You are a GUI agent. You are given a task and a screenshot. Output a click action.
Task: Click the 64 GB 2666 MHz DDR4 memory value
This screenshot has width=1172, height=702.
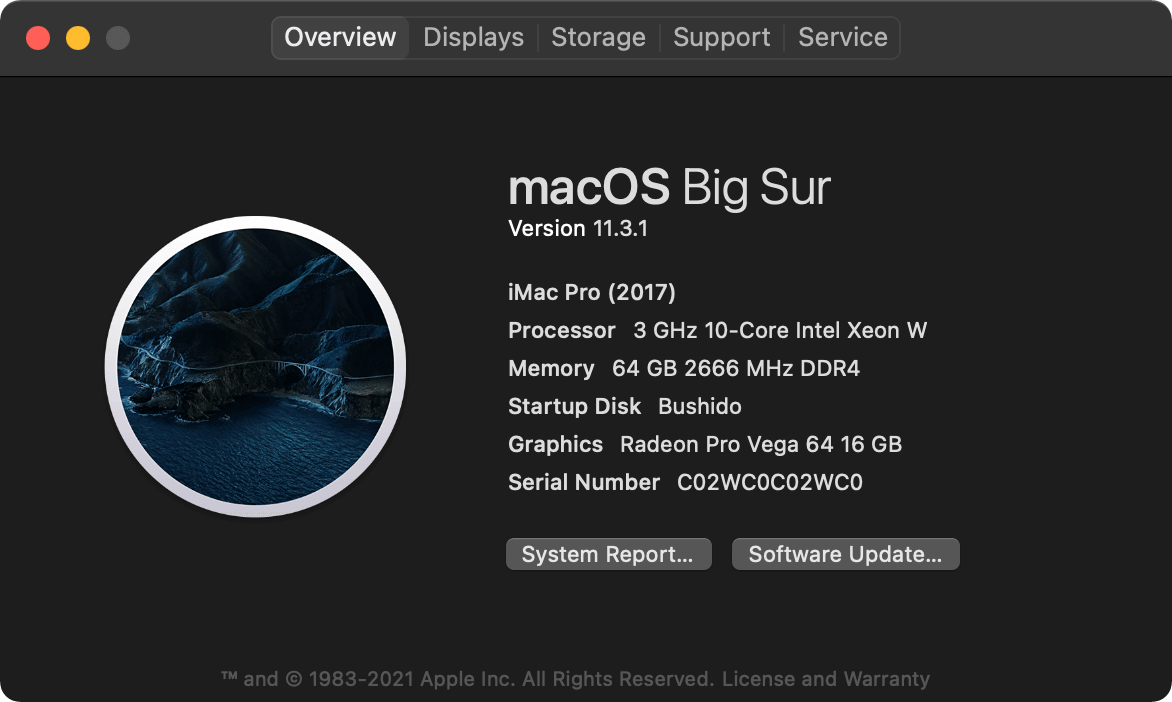pyautogui.click(x=735, y=369)
